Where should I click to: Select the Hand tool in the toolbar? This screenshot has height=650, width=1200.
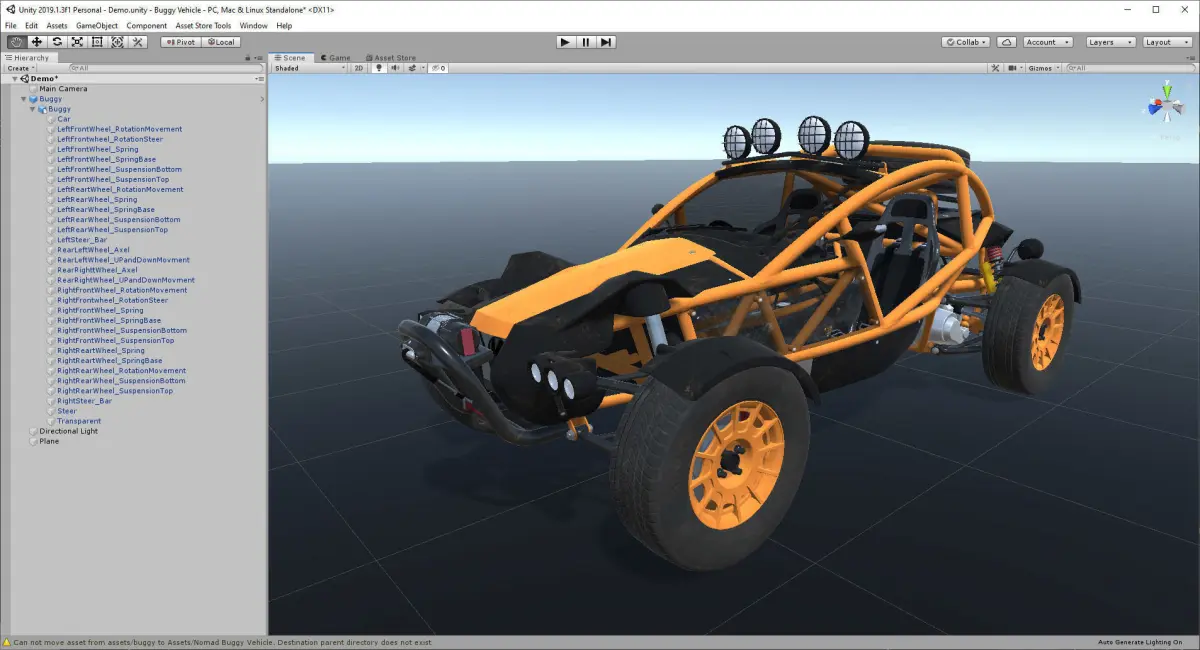coord(17,42)
